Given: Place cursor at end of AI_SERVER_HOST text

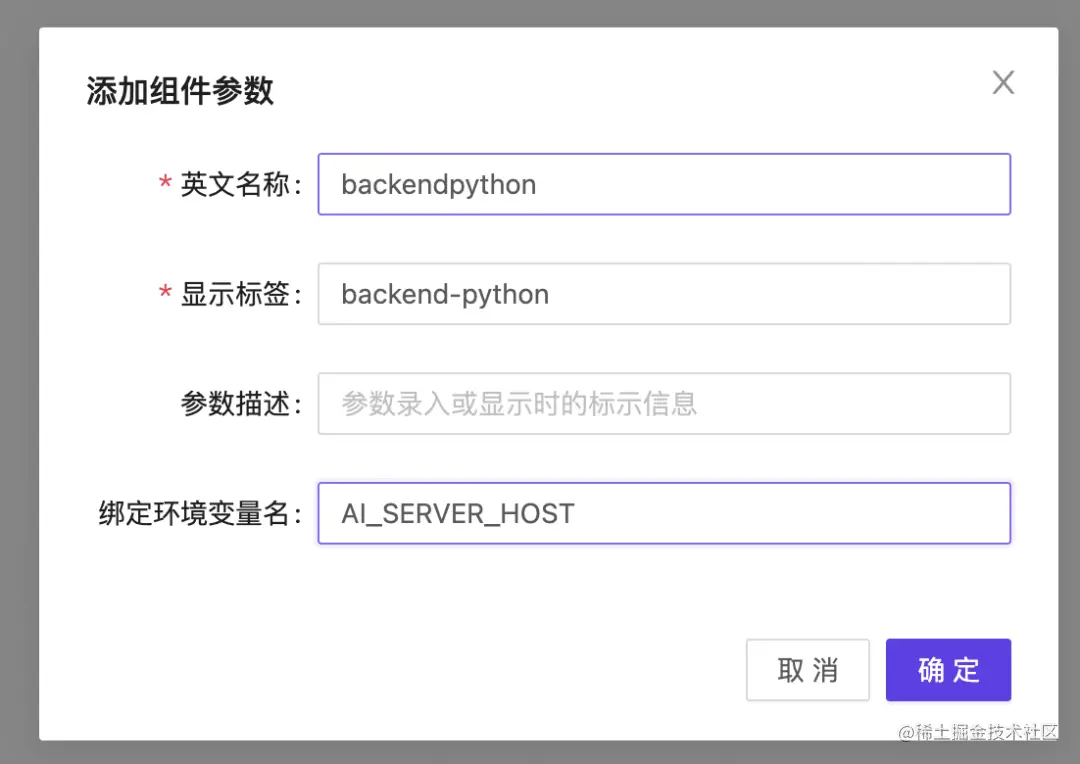Looking at the screenshot, I should coord(577,514).
